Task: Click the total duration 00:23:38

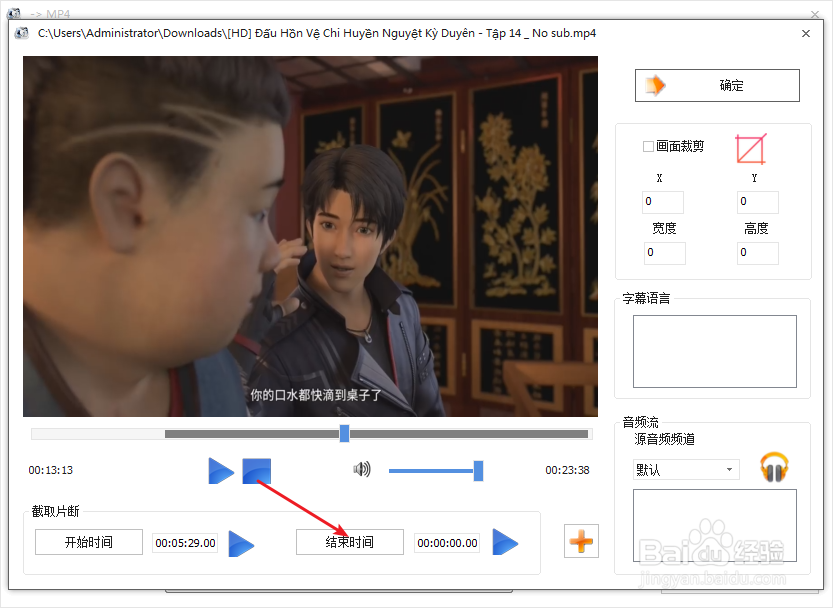Action: (x=567, y=470)
